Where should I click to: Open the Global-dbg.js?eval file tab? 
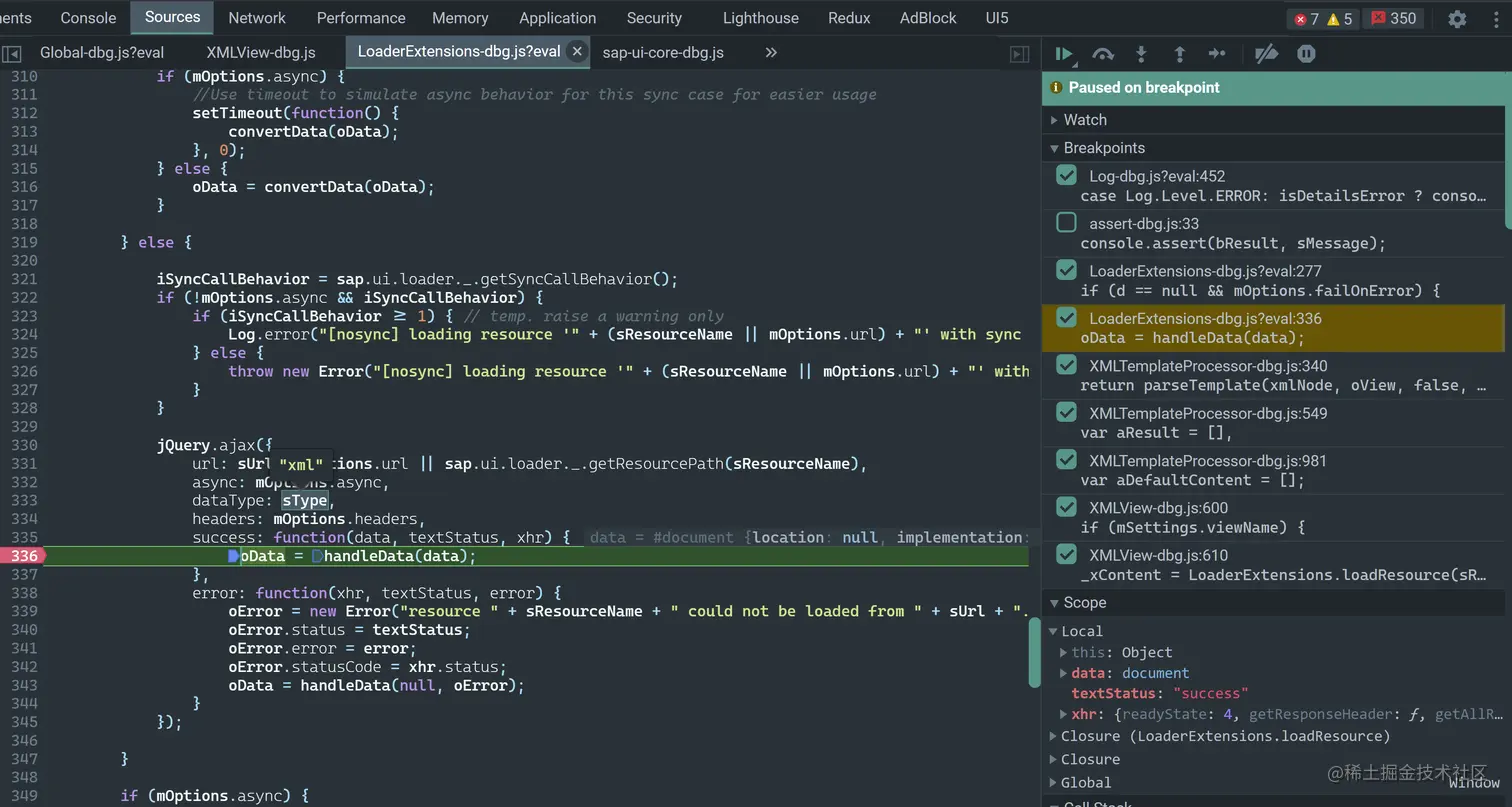pyautogui.click(x=102, y=52)
